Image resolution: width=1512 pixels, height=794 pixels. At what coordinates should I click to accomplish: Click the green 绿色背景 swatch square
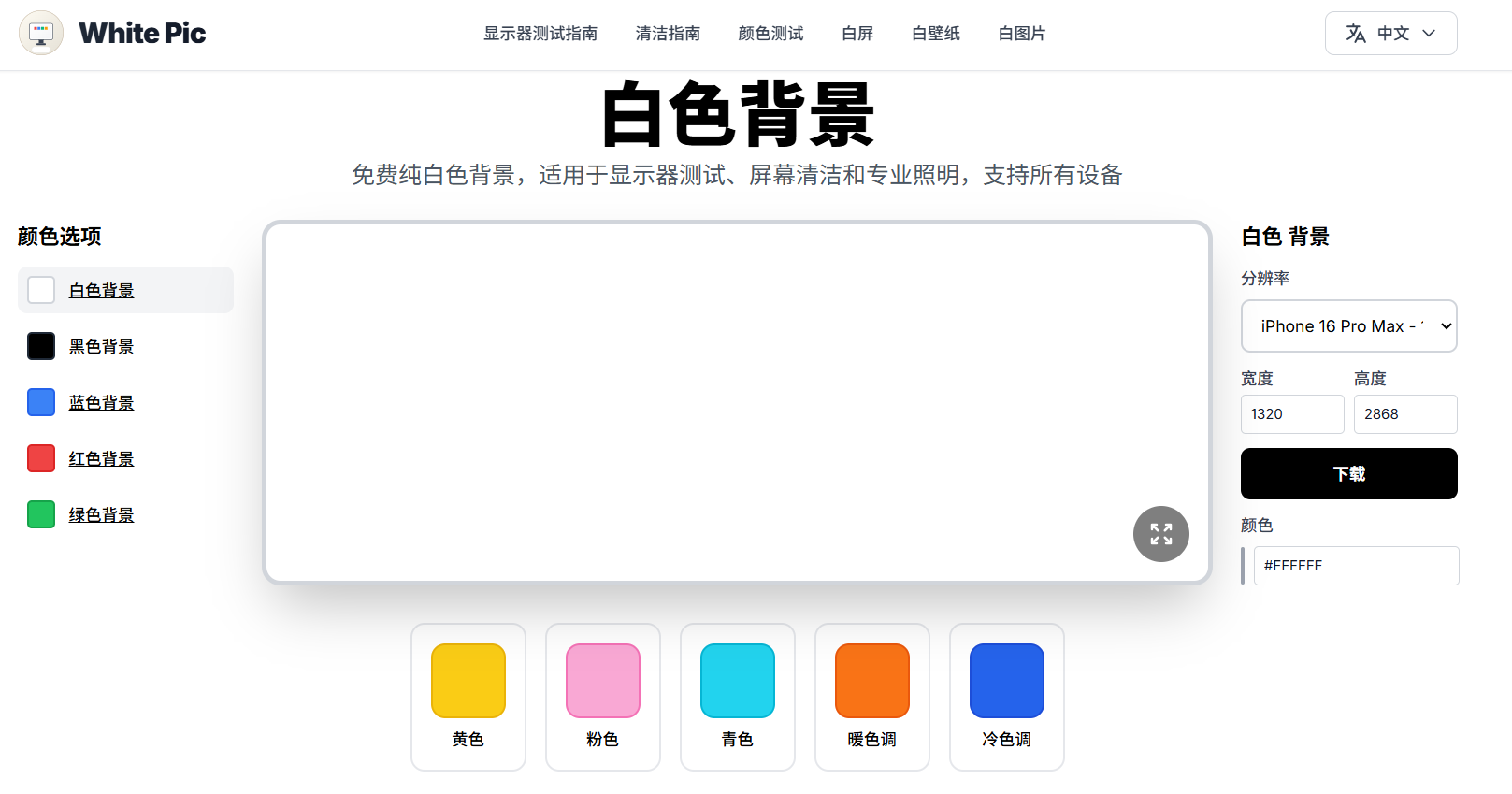(x=41, y=515)
